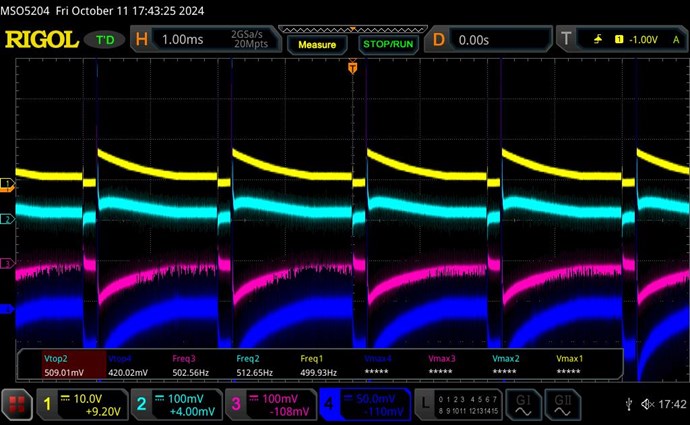Image resolution: width=690 pixels, height=425 pixels.
Task: Tap the RIGOL logo
Action: click(x=41, y=40)
